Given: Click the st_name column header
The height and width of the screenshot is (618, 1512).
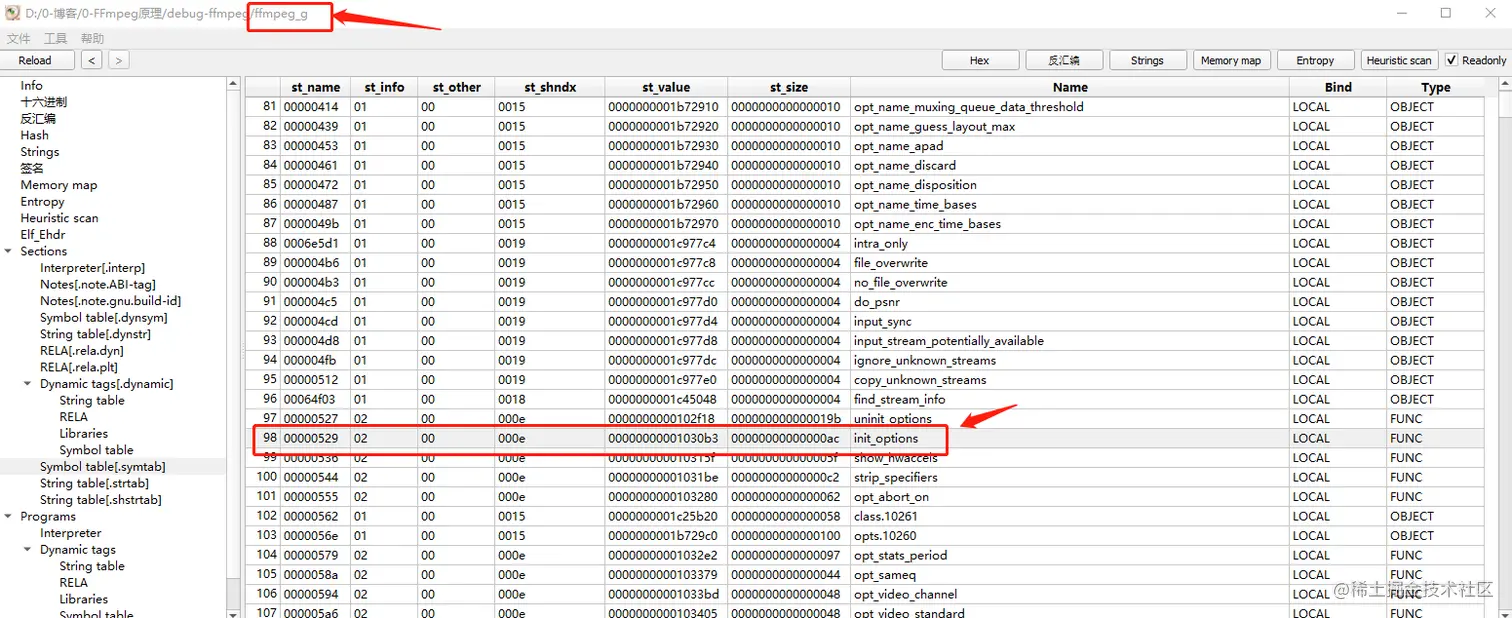Looking at the screenshot, I should tap(315, 87).
